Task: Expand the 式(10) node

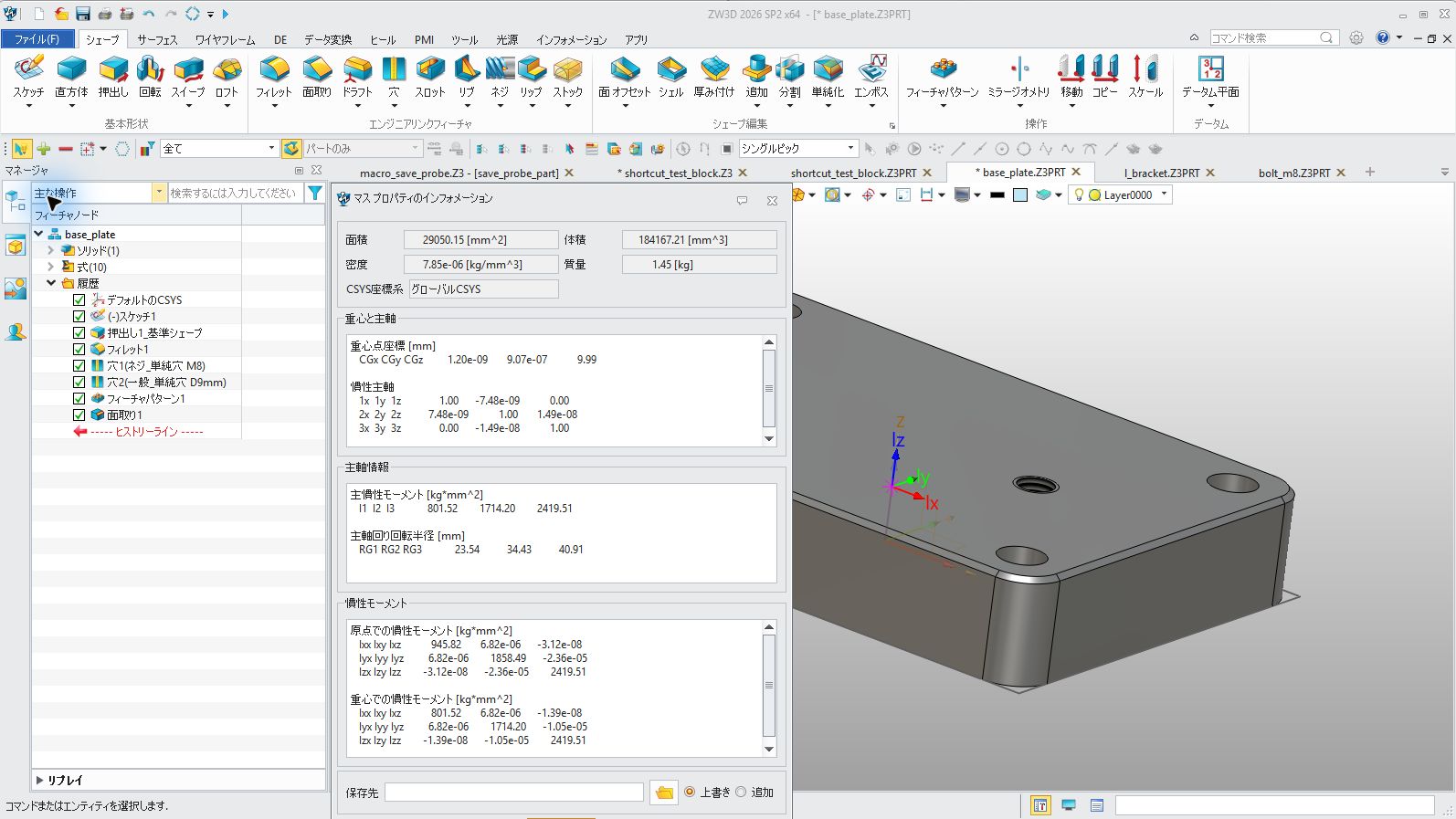Action: pos(51,267)
